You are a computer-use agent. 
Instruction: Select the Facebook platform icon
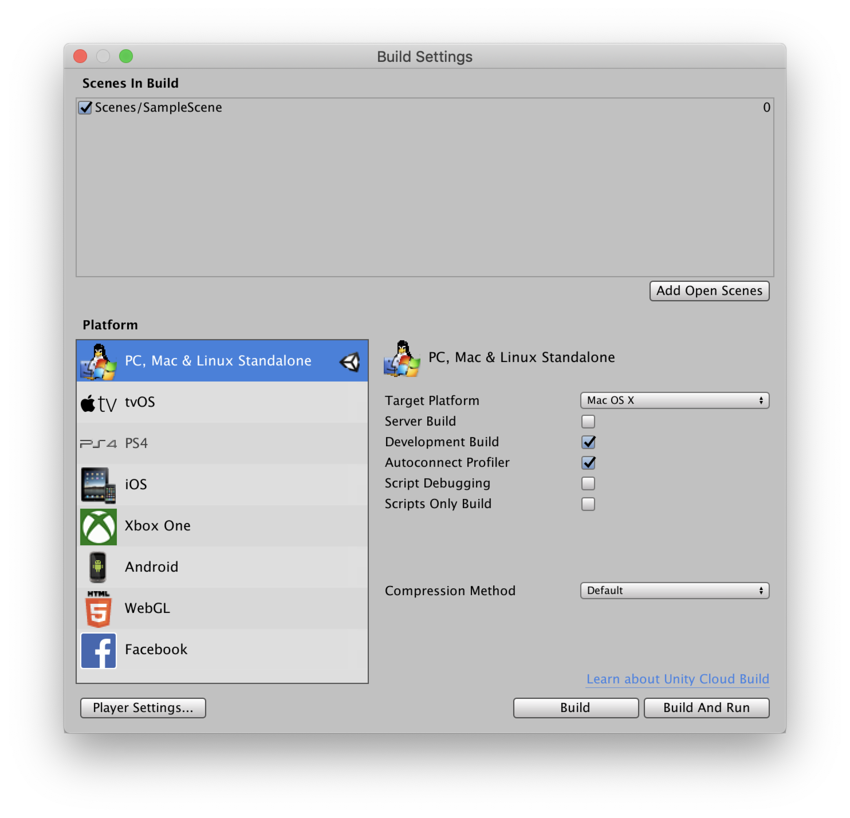[98, 650]
